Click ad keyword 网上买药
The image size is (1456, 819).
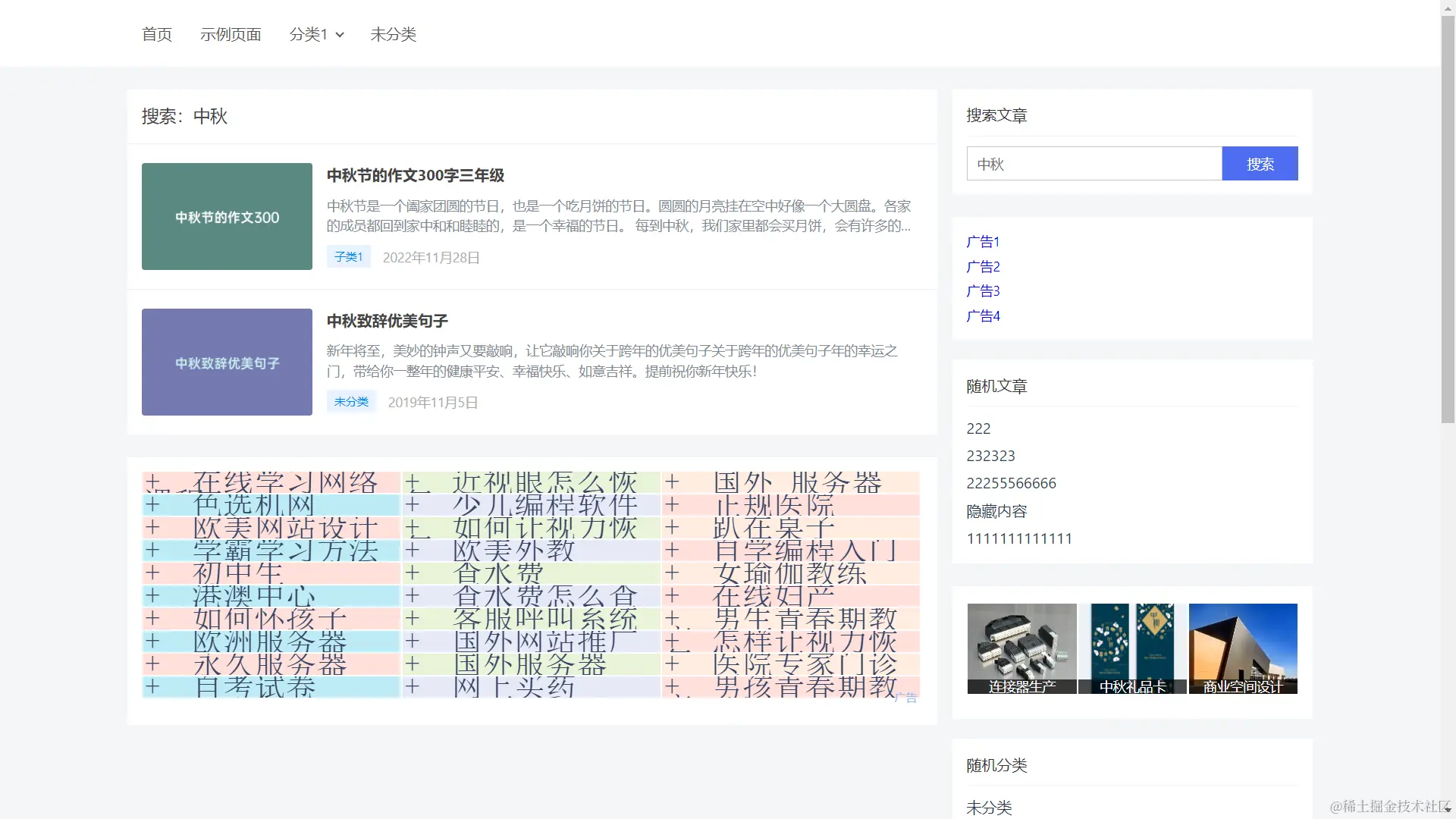(532, 687)
